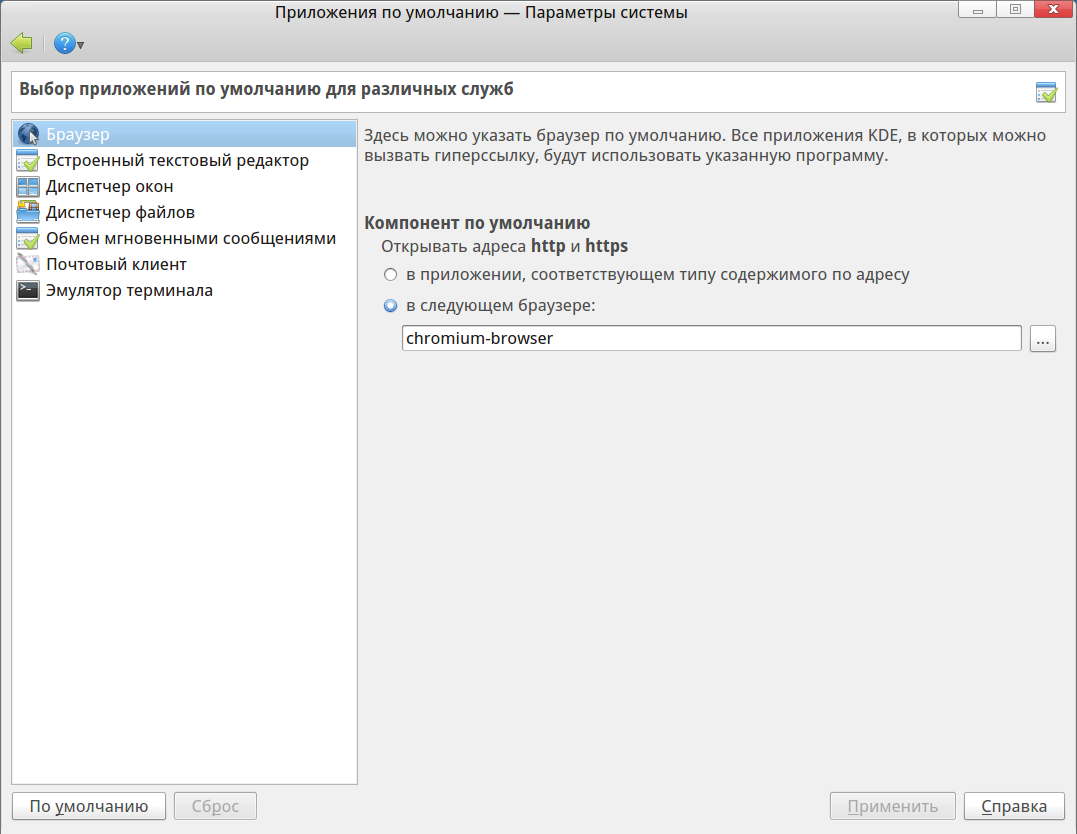
Task: Select radio 'в следующем браузере'
Action: tap(391, 306)
